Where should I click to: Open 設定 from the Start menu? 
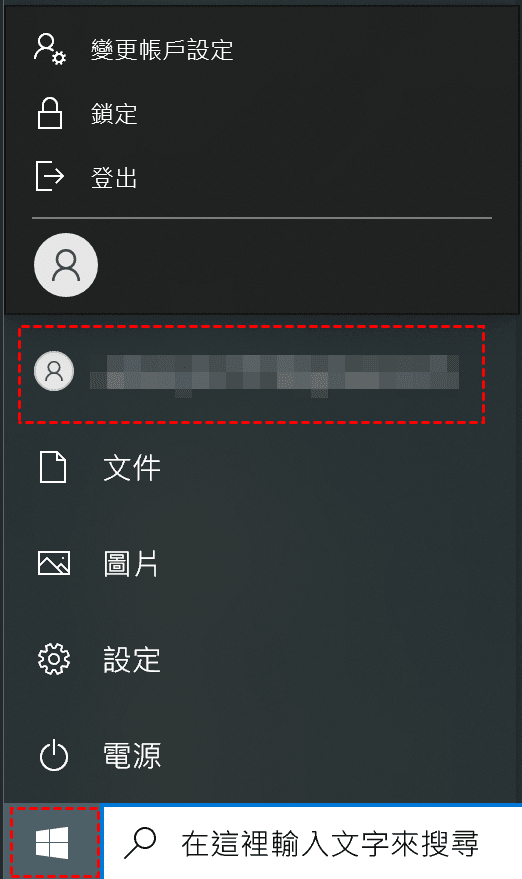click(132, 659)
